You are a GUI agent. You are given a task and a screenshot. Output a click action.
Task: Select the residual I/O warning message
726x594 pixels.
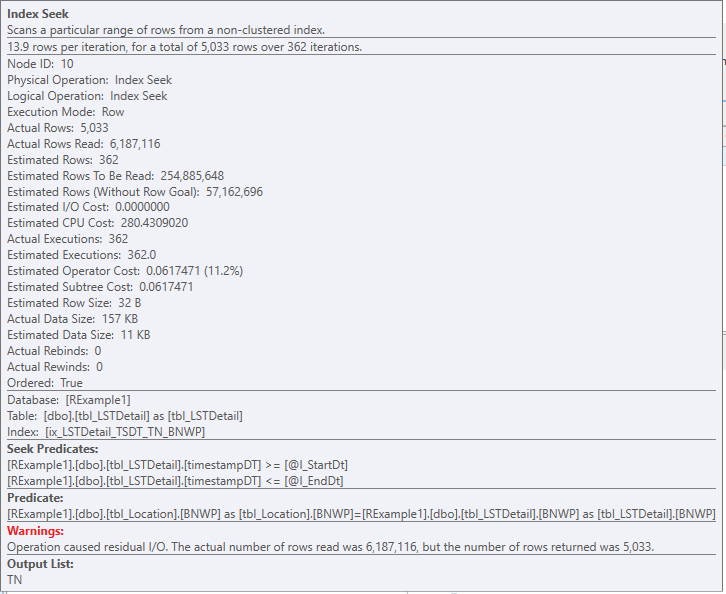tap(331, 547)
